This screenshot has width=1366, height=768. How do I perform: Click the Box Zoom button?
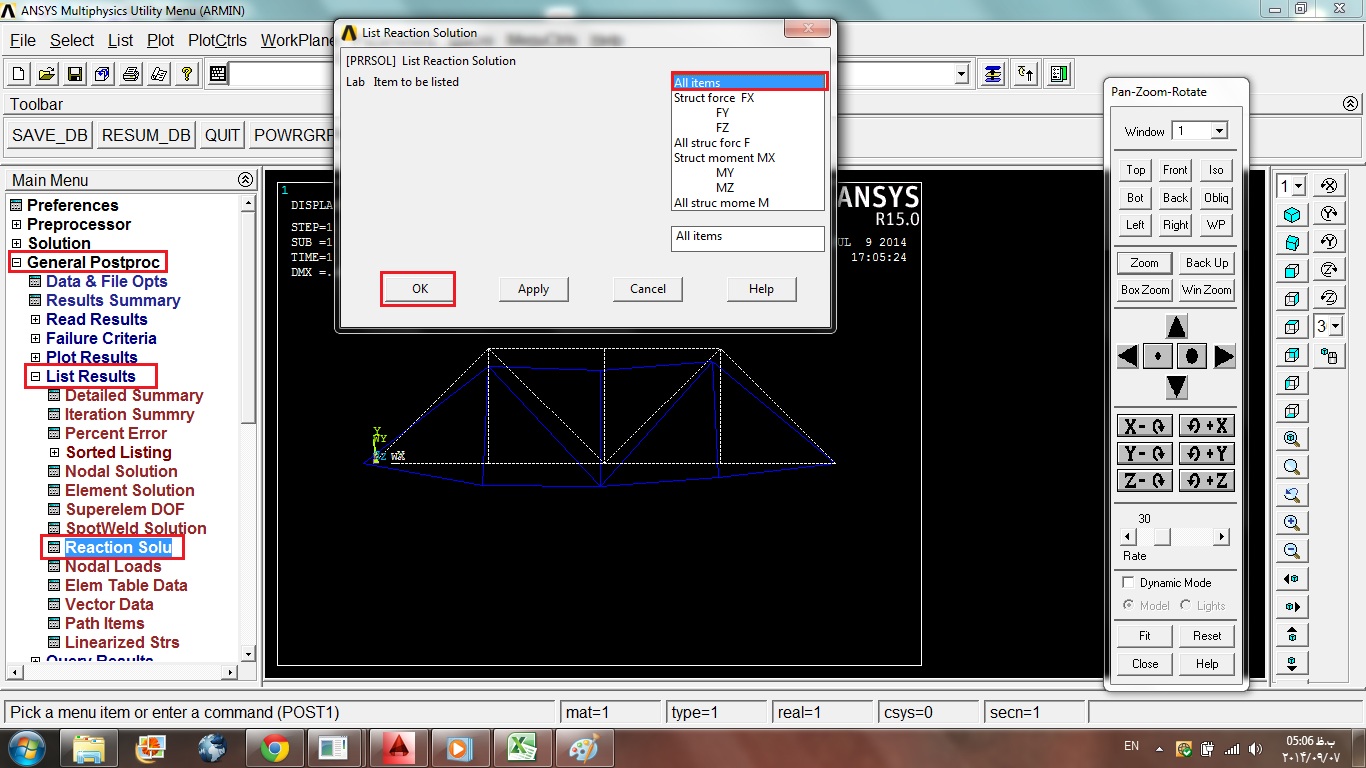pos(1145,290)
